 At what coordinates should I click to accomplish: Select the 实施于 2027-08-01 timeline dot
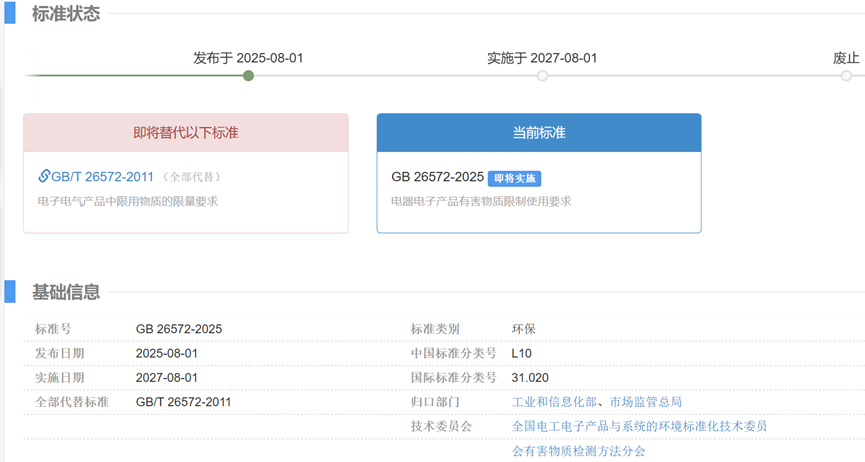tap(543, 76)
